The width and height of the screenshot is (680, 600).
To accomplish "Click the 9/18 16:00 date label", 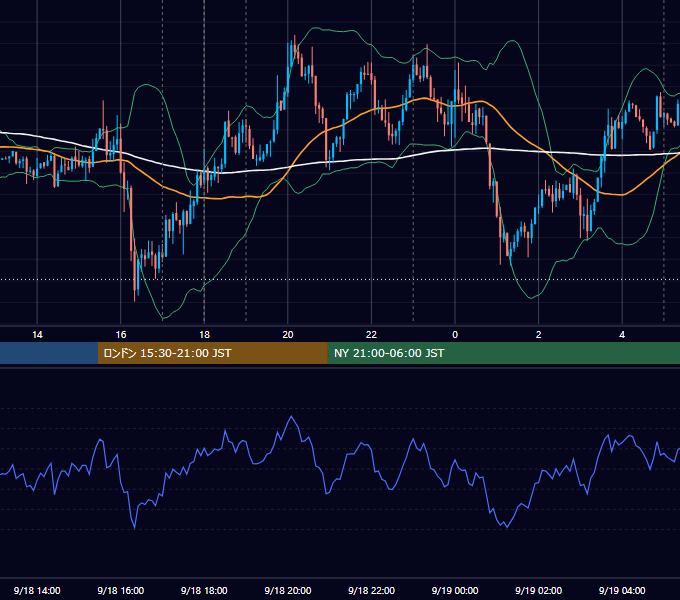I will tap(121, 590).
